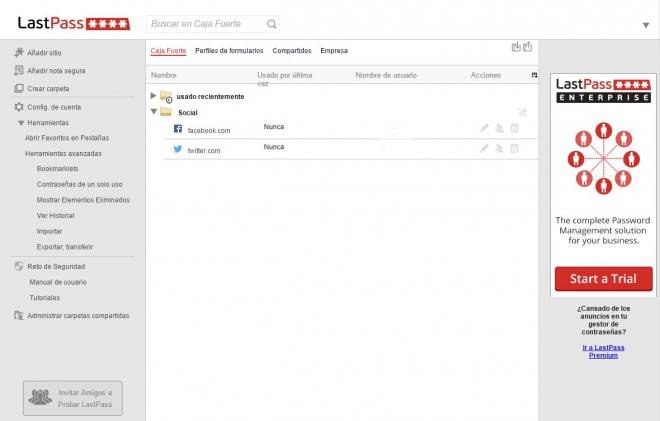Select Herramientas avanzadas
This screenshot has height=421, width=660.
63,153
